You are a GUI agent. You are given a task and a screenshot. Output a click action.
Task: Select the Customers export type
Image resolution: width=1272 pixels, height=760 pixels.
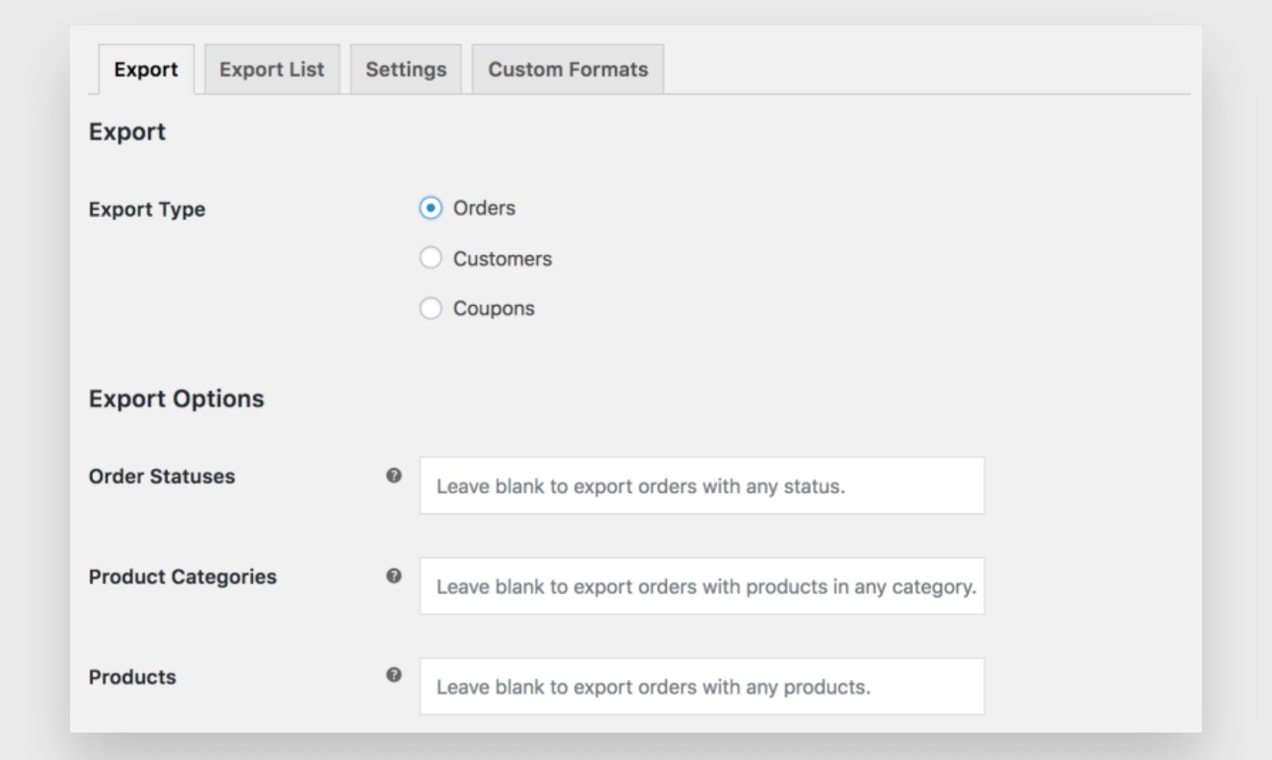430,258
